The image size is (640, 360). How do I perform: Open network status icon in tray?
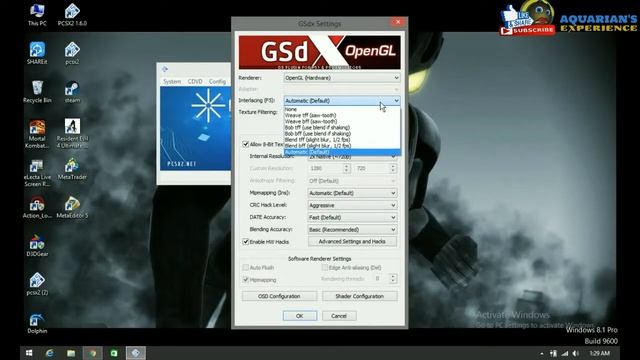point(564,353)
